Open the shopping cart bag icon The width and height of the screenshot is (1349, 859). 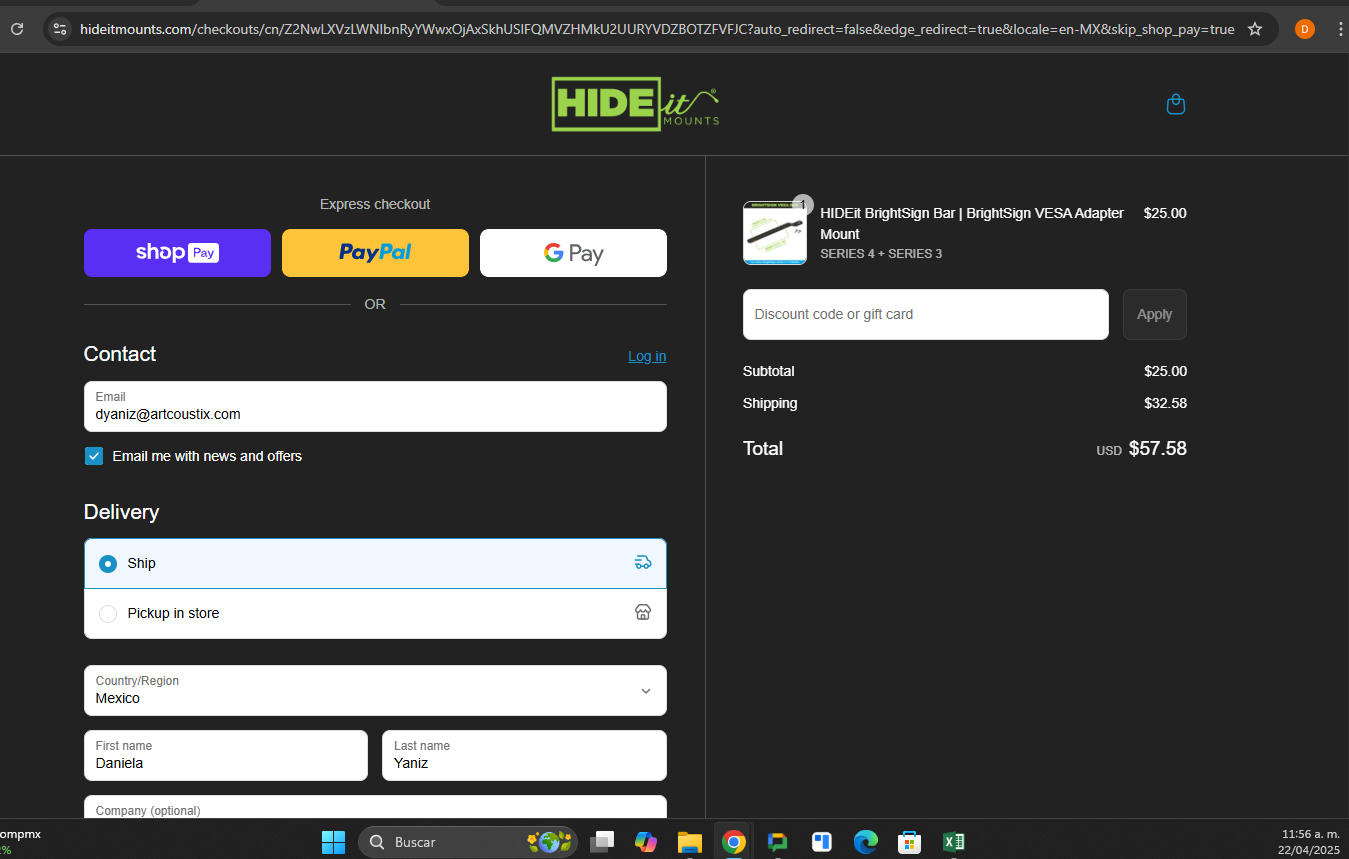coord(1176,104)
